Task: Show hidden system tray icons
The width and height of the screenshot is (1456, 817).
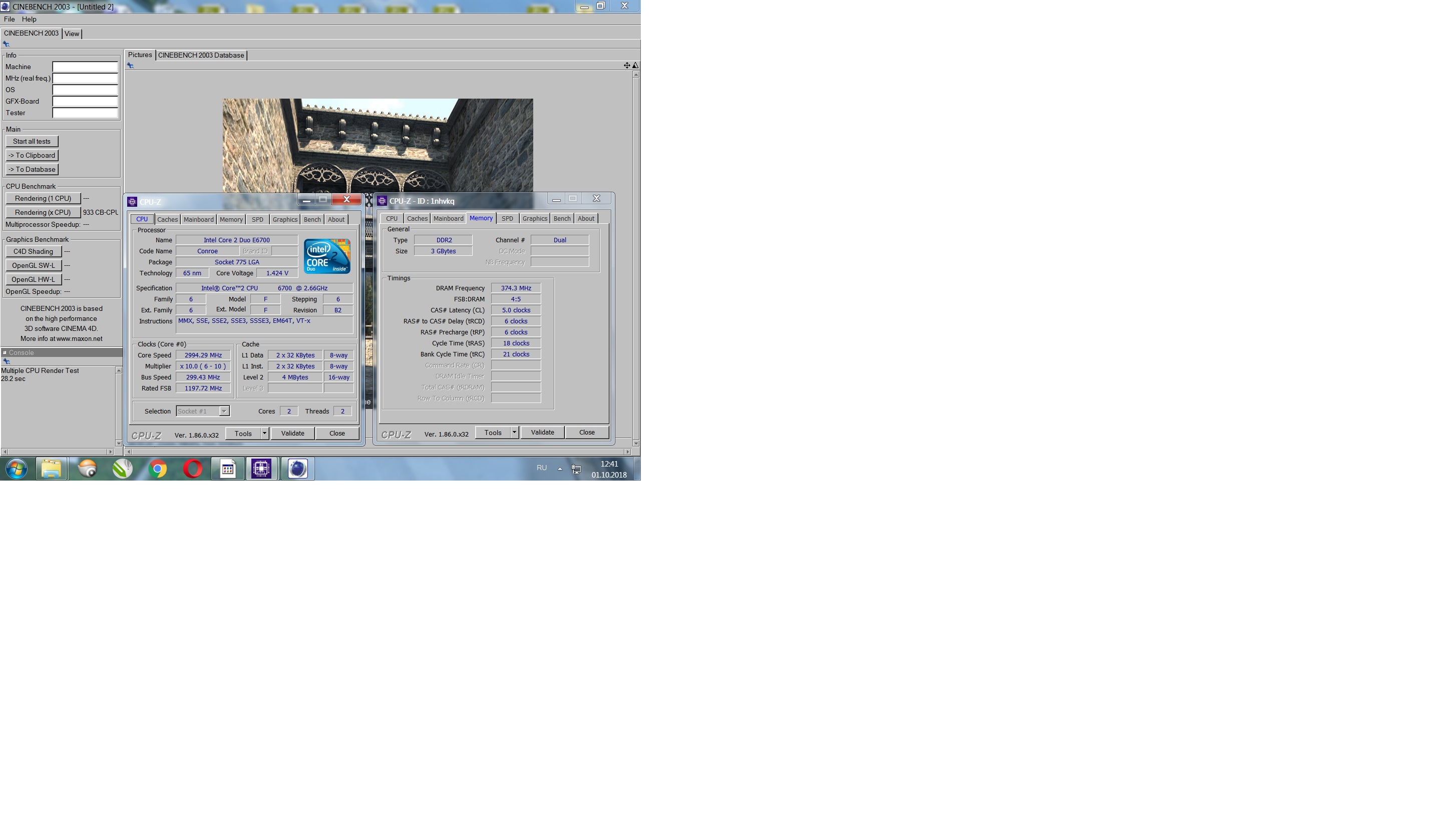Action: (x=560, y=469)
